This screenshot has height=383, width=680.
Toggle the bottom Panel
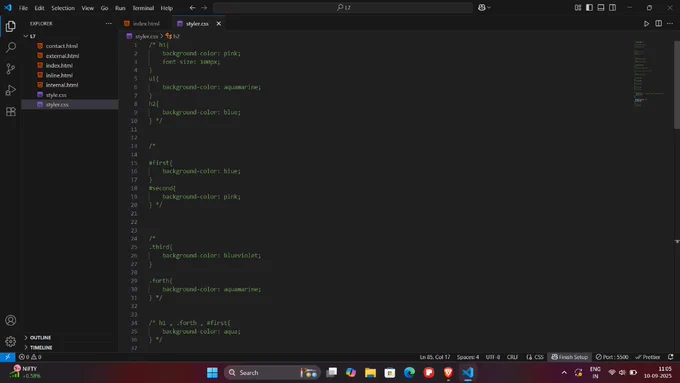(601, 8)
